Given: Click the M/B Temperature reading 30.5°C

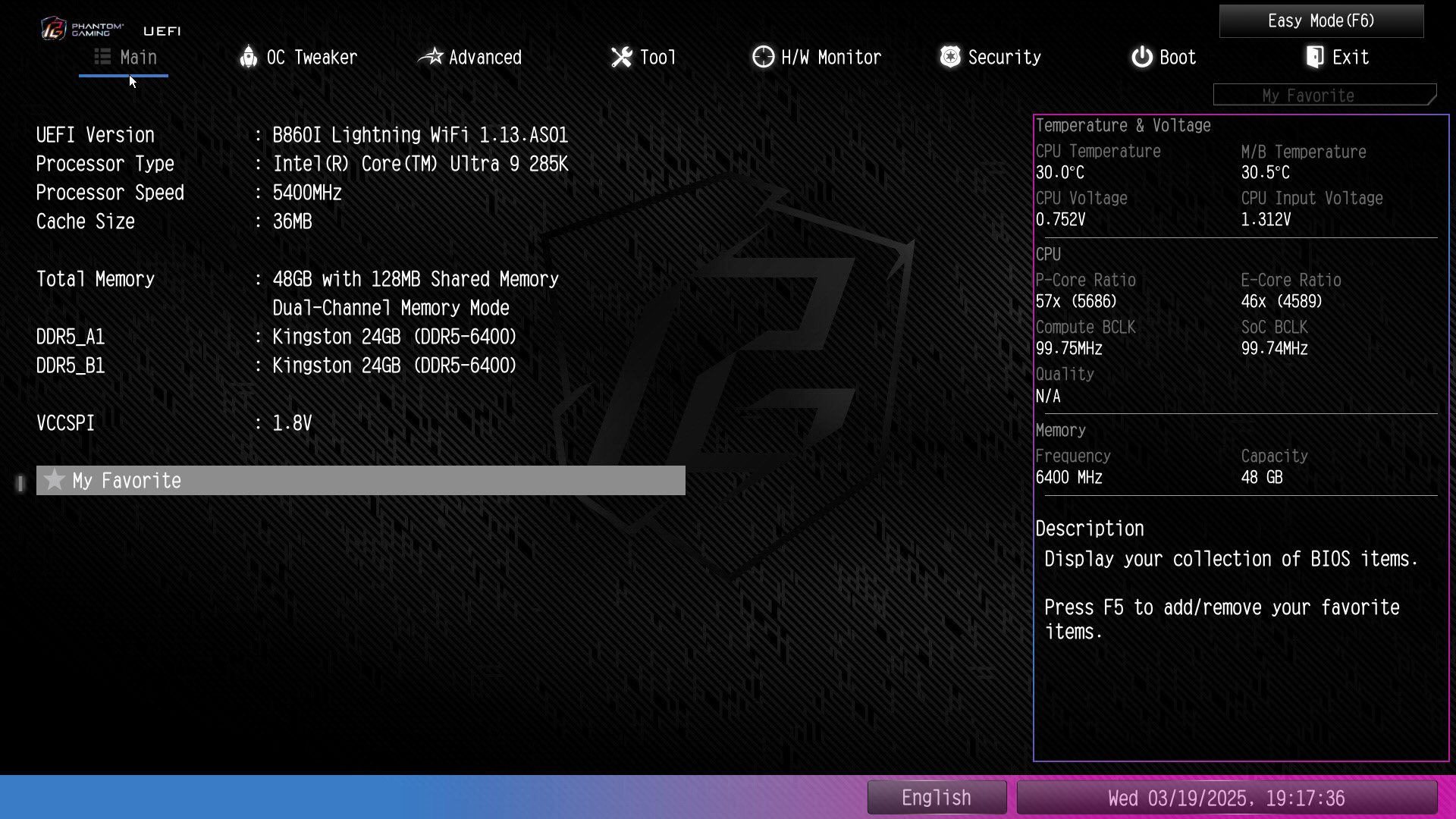Looking at the screenshot, I should [x=1265, y=173].
